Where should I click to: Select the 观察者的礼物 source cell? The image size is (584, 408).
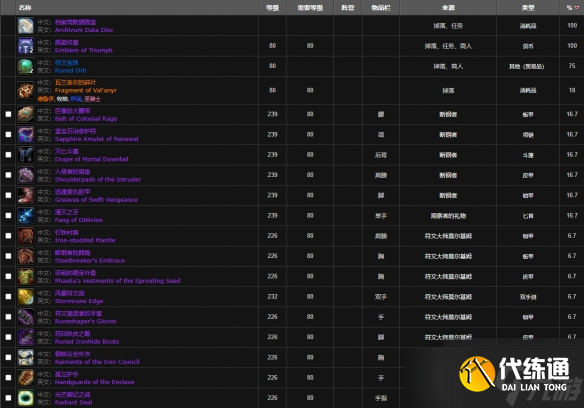tap(448, 216)
